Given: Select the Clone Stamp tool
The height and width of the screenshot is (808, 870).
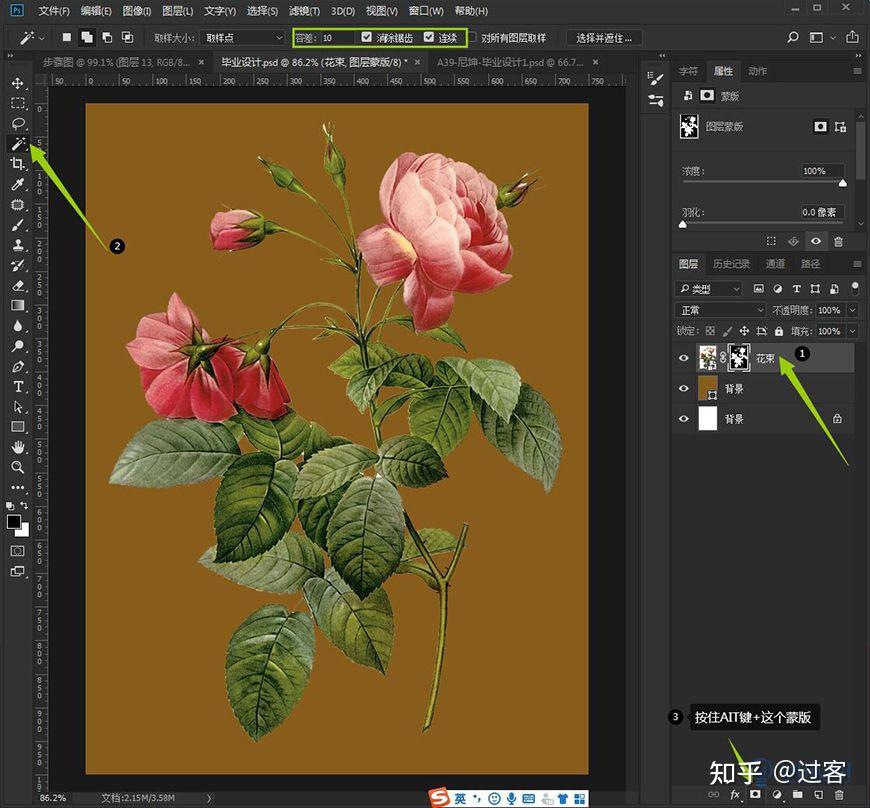Looking at the screenshot, I should coord(17,245).
